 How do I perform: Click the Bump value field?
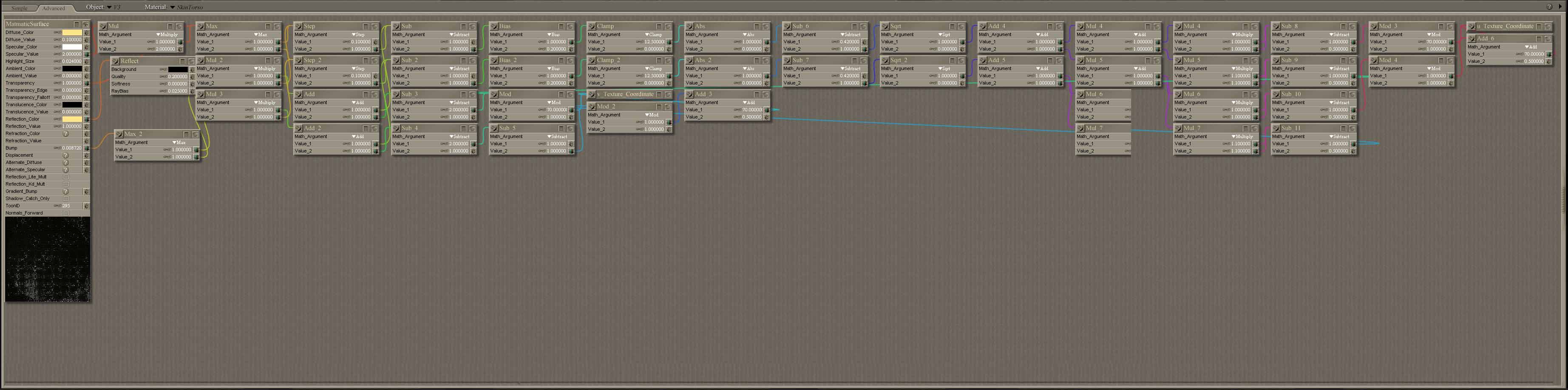pos(72,148)
